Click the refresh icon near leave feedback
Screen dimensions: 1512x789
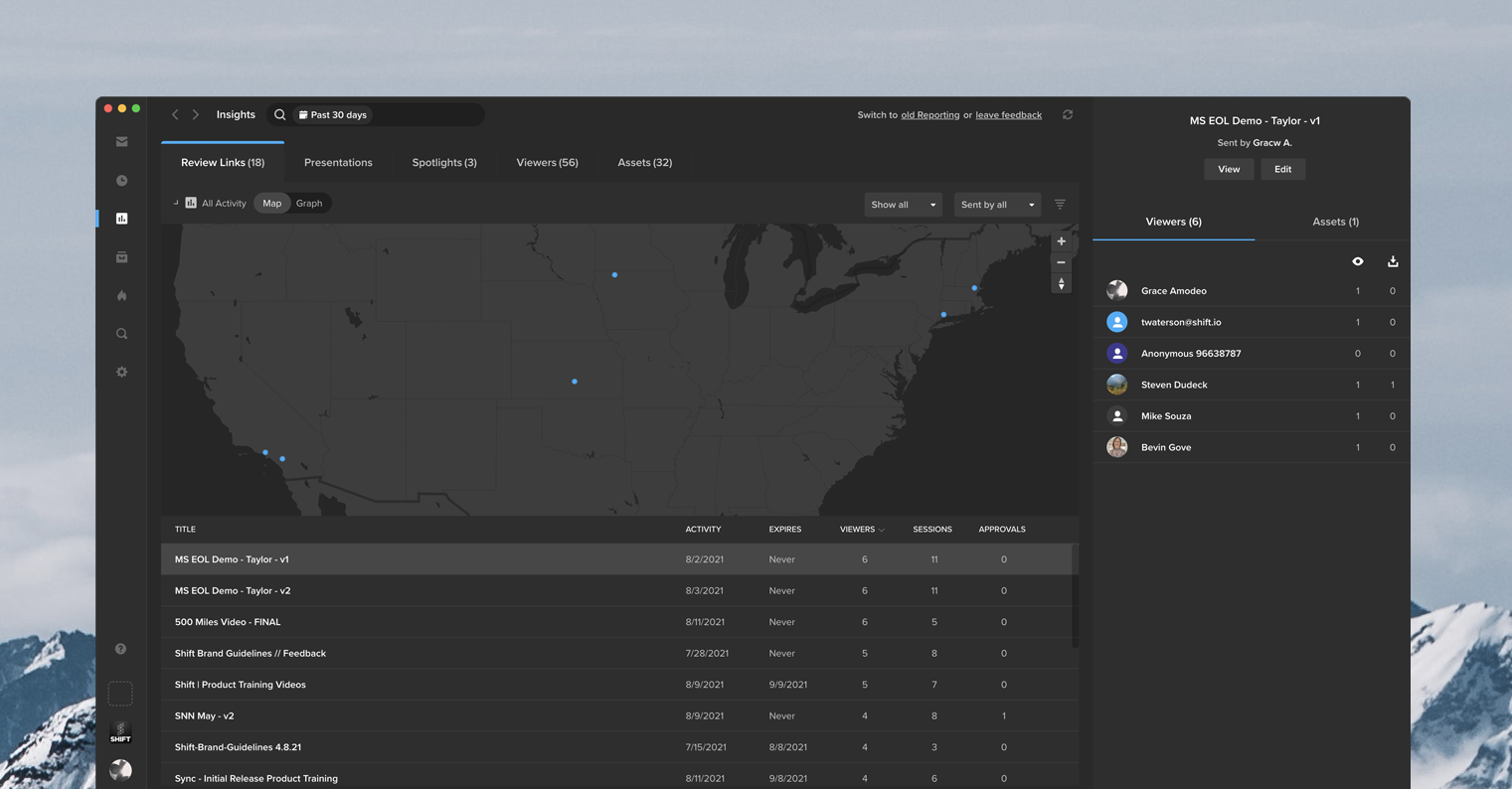tap(1068, 115)
